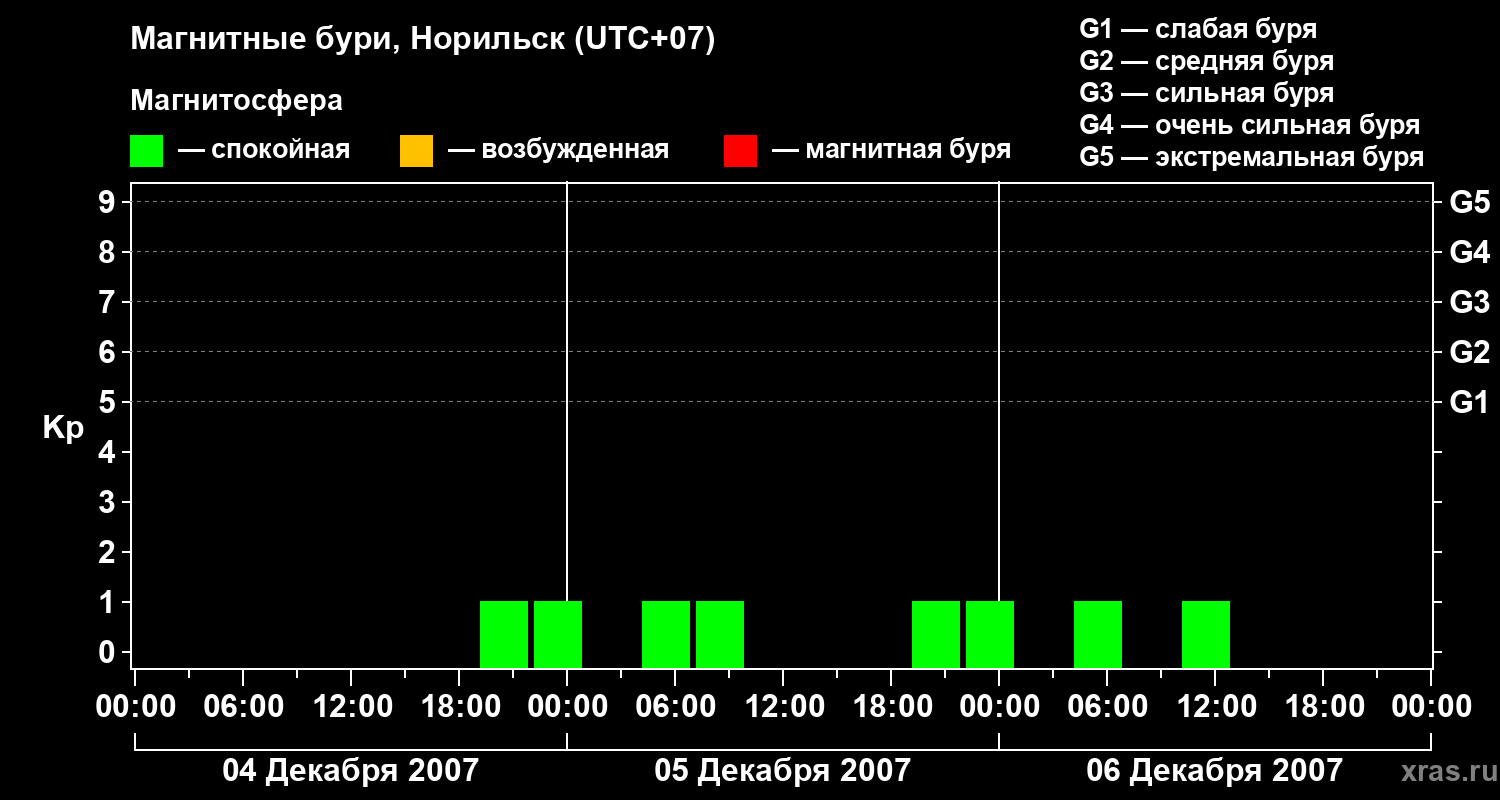Click the green bar starting 04:00 on 05 December
This screenshot has height=800, width=1500.
click(666, 634)
